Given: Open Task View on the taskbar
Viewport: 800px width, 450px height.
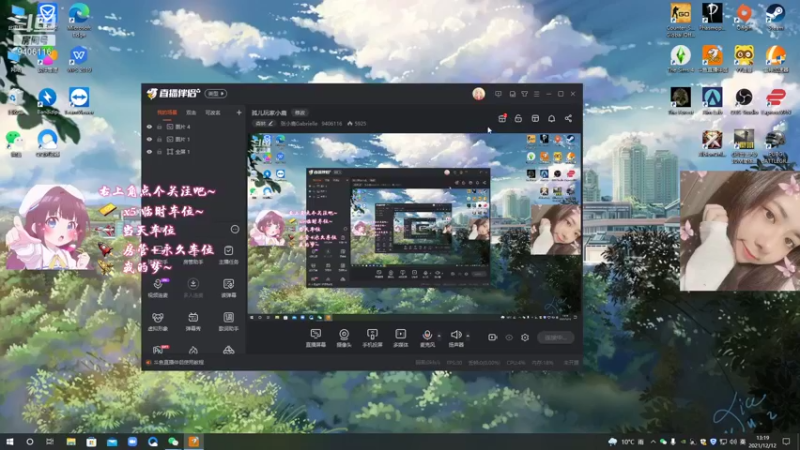Looking at the screenshot, I should (x=49, y=442).
